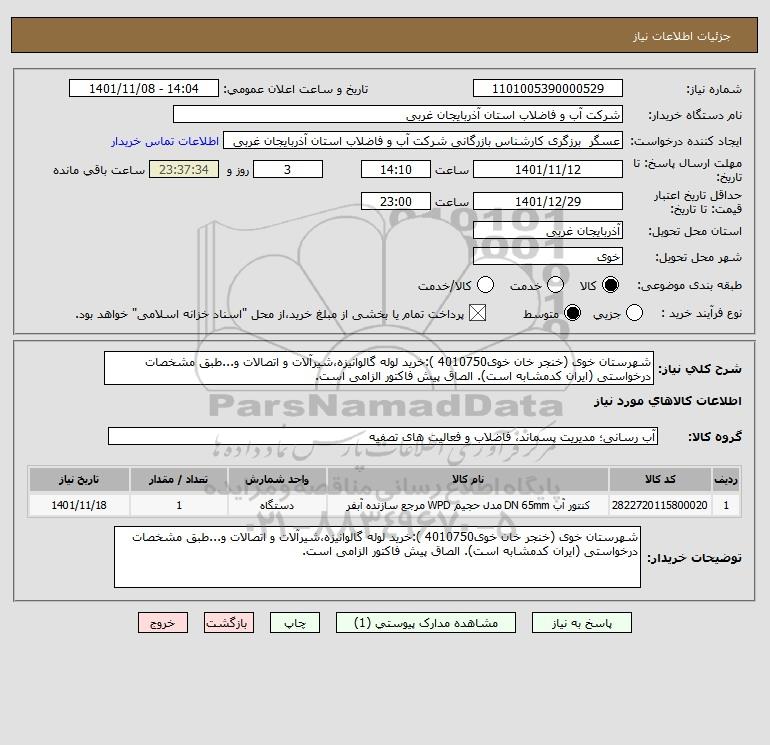Click the need number field 1101005390000529
The image size is (770, 745).
click(x=548, y=88)
